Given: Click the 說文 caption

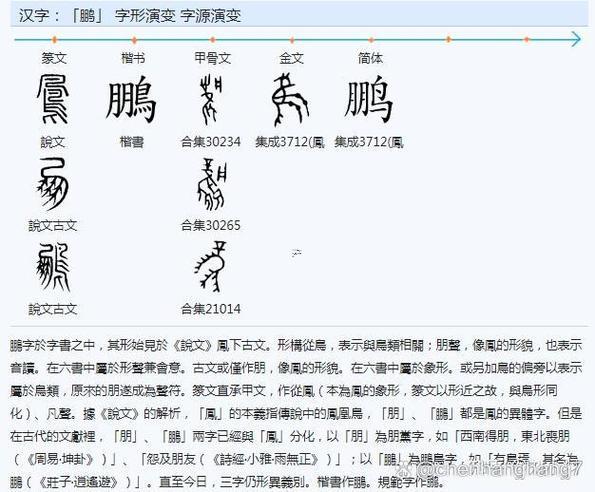Looking at the screenshot, I should [53, 142].
